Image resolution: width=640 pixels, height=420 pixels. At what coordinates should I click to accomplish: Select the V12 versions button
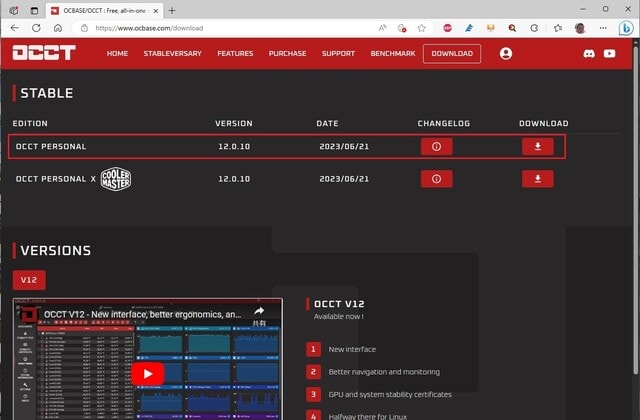pyautogui.click(x=29, y=280)
